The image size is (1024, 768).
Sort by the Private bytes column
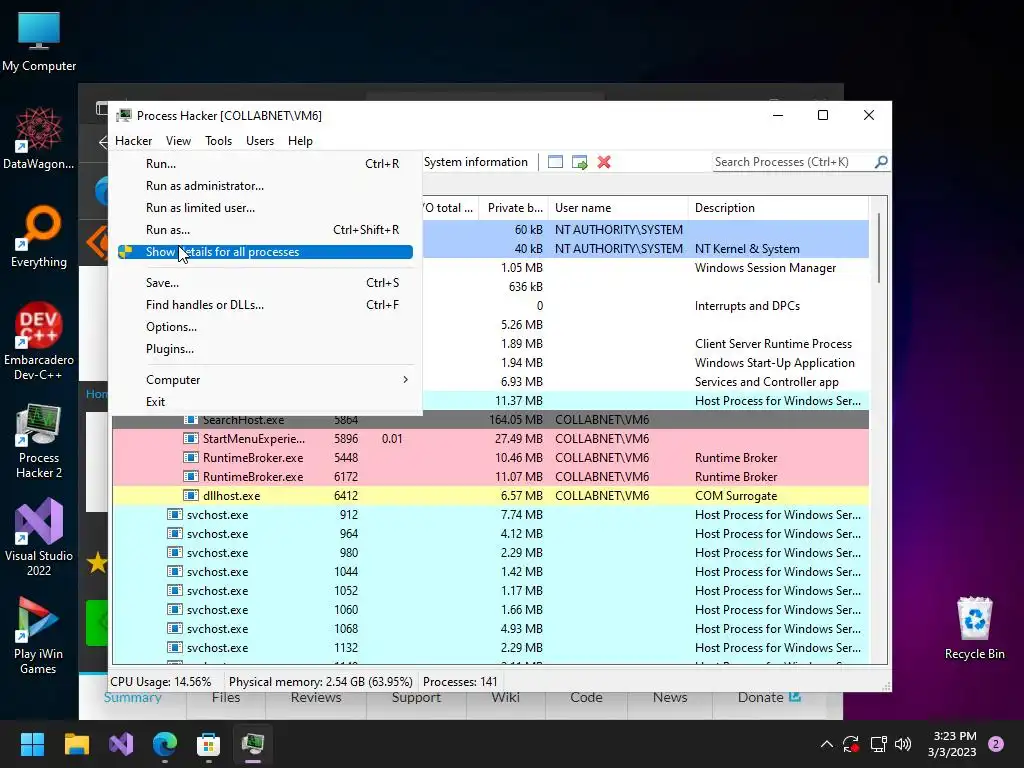[x=514, y=208]
